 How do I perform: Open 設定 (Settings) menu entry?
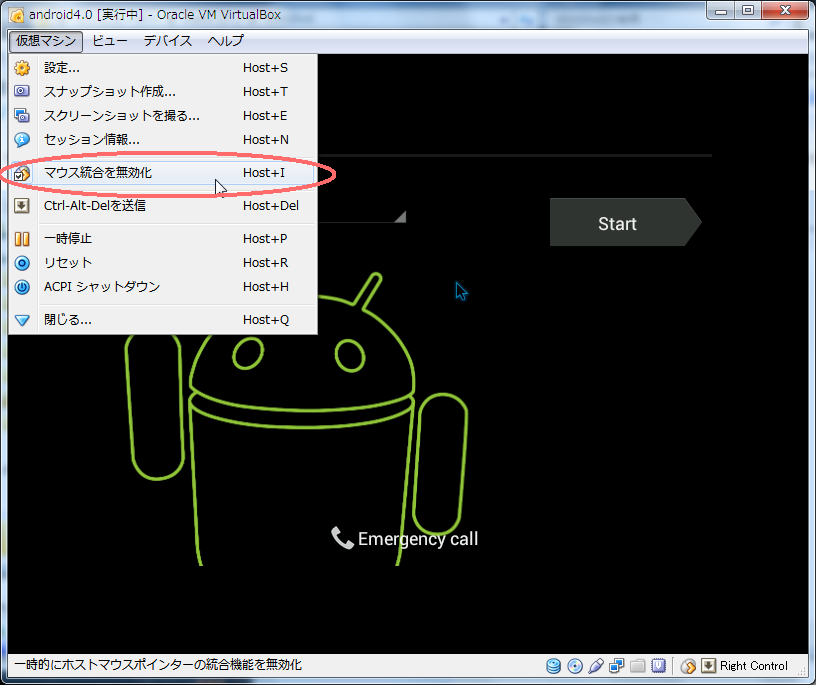162,68
